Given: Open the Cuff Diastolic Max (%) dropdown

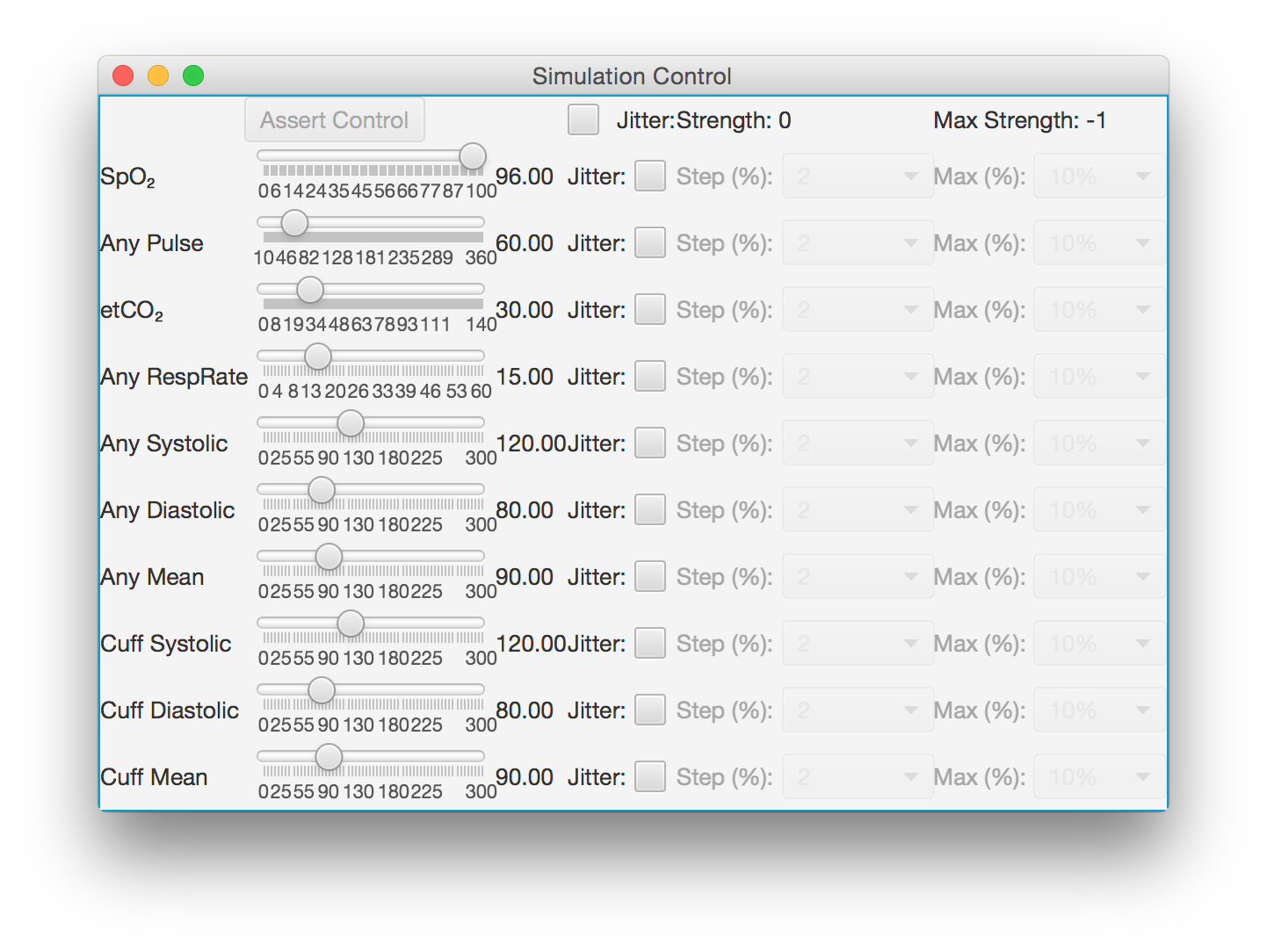Looking at the screenshot, I should (x=1099, y=710).
